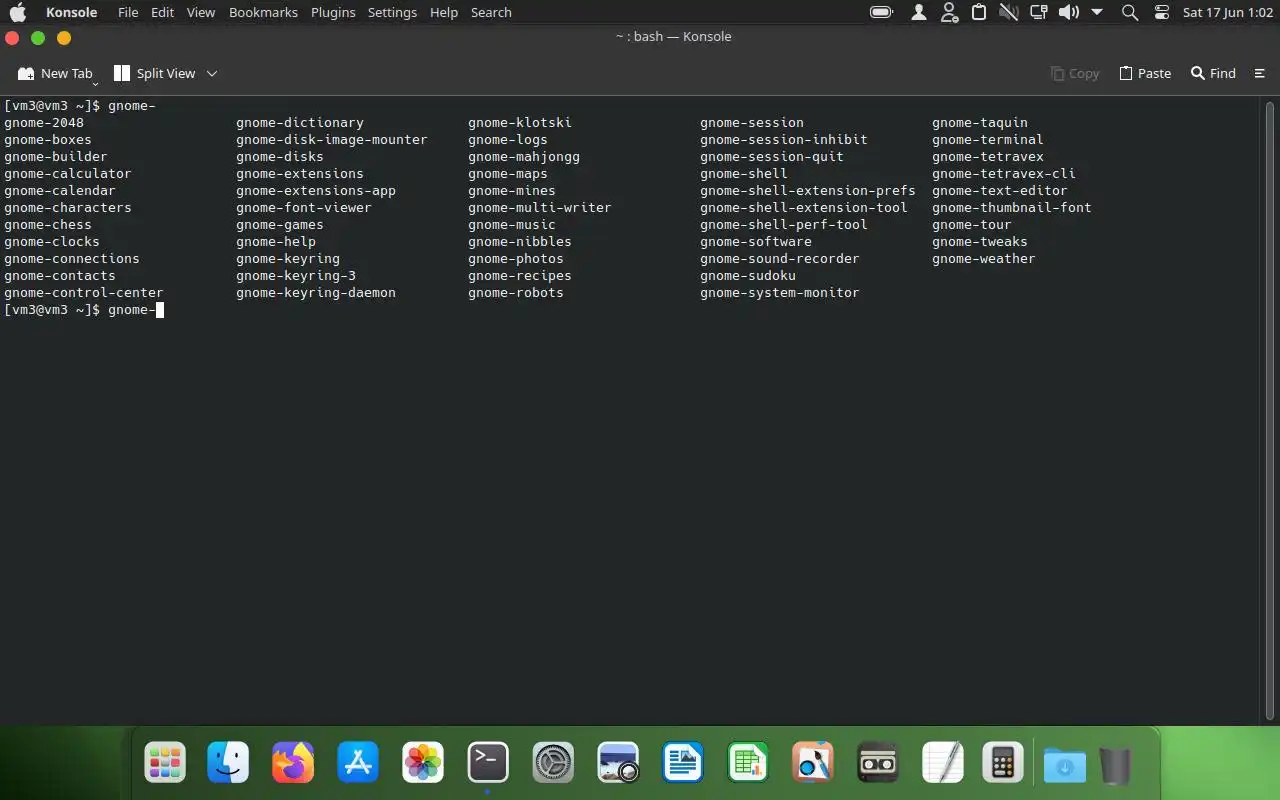The width and height of the screenshot is (1280, 800).
Task: Open the Edit menu
Action: coord(162,12)
